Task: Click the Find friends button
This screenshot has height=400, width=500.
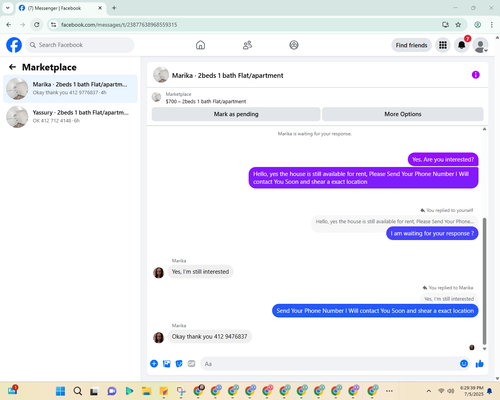Action: (x=411, y=45)
